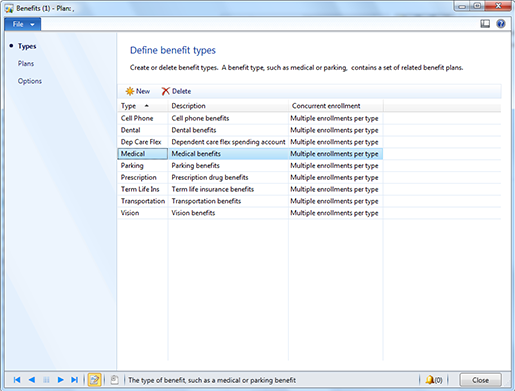
Task: Select the Types navigation item
Action: point(27,46)
